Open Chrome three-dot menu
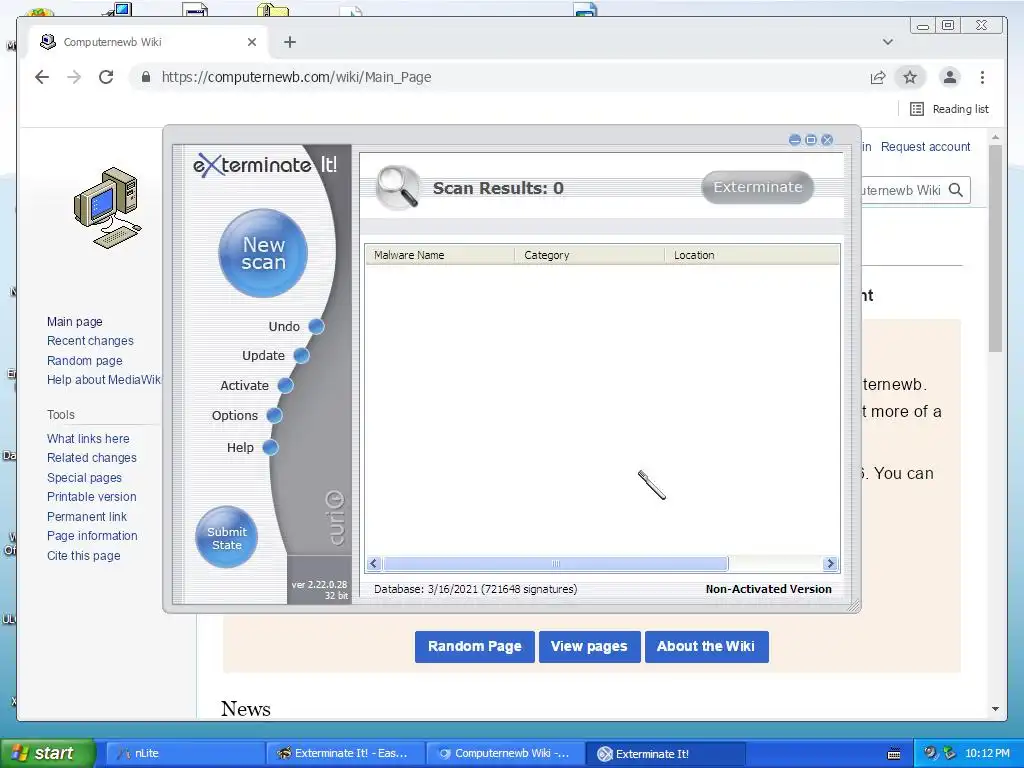 point(982,77)
